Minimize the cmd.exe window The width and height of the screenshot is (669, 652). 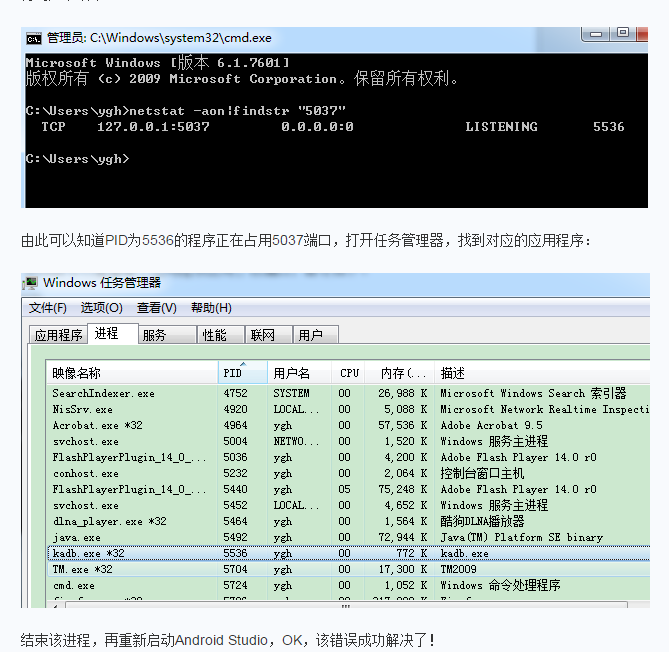pyautogui.click(x=596, y=34)
